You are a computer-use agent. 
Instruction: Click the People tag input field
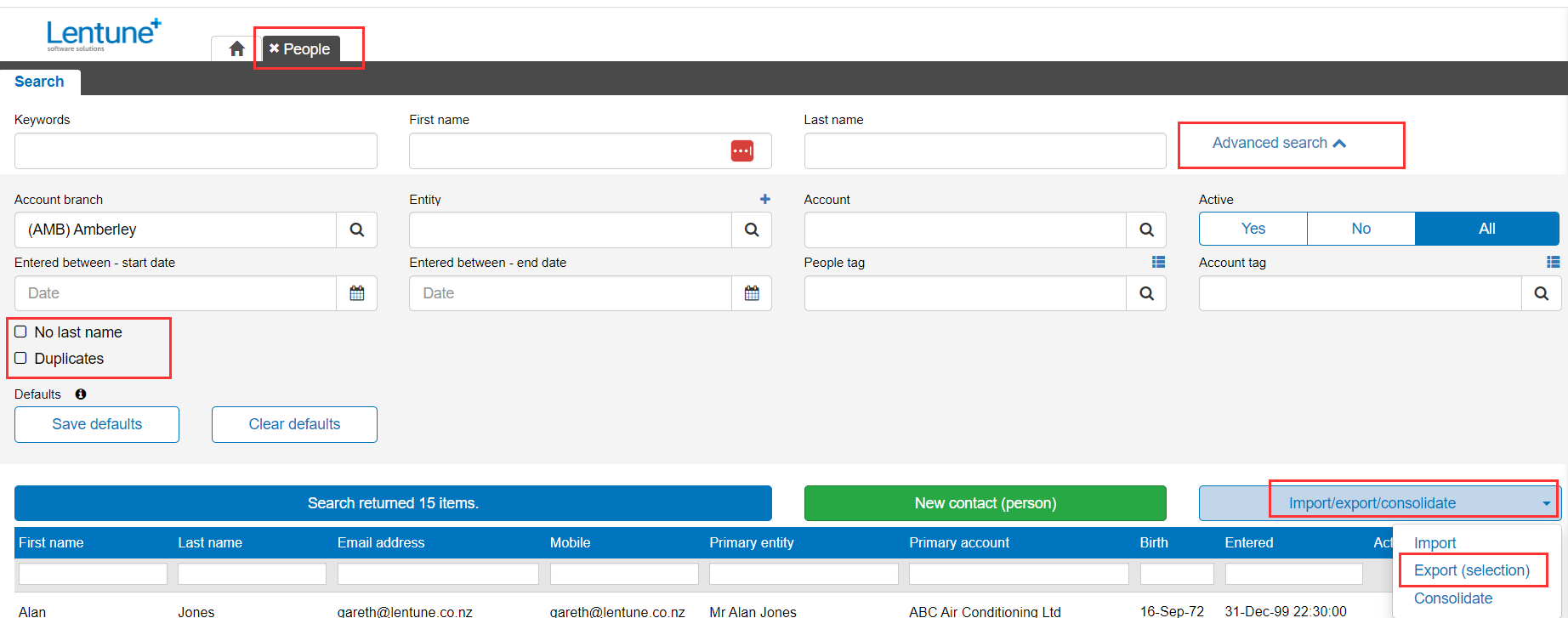(965, 293)
